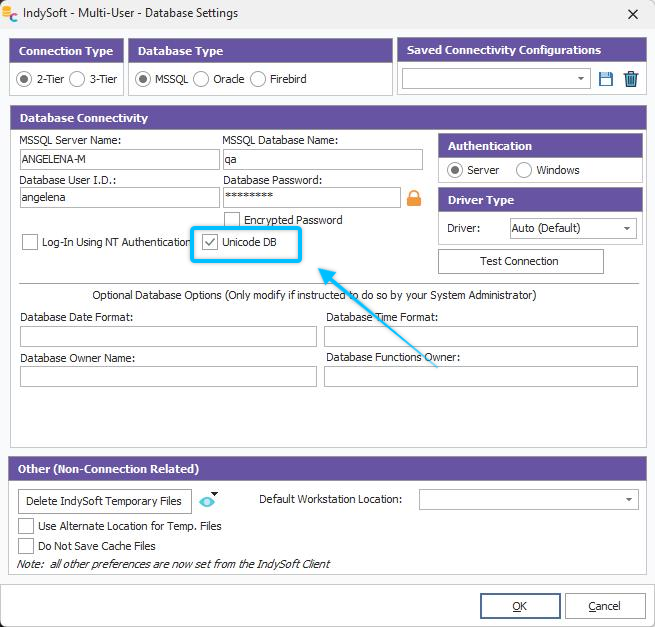Choose Oracle as database type
This screenshot has width=655, height=627.
201,79
